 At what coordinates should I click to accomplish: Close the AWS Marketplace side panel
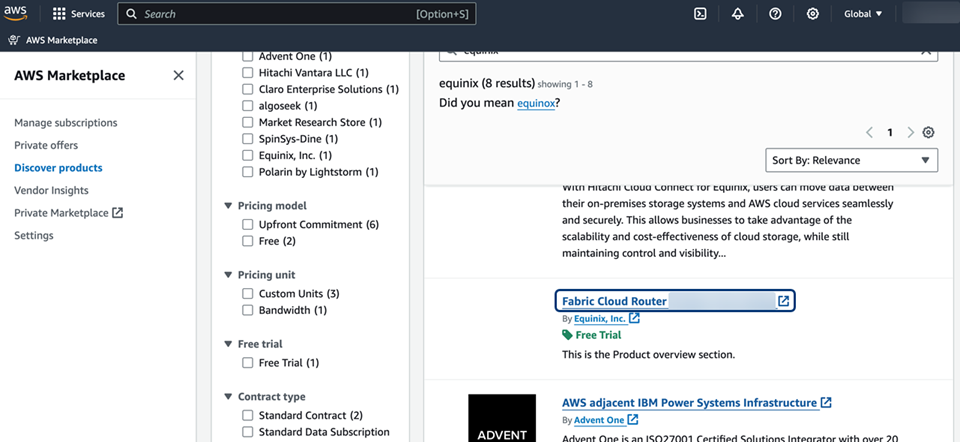(x=178, y=75)
